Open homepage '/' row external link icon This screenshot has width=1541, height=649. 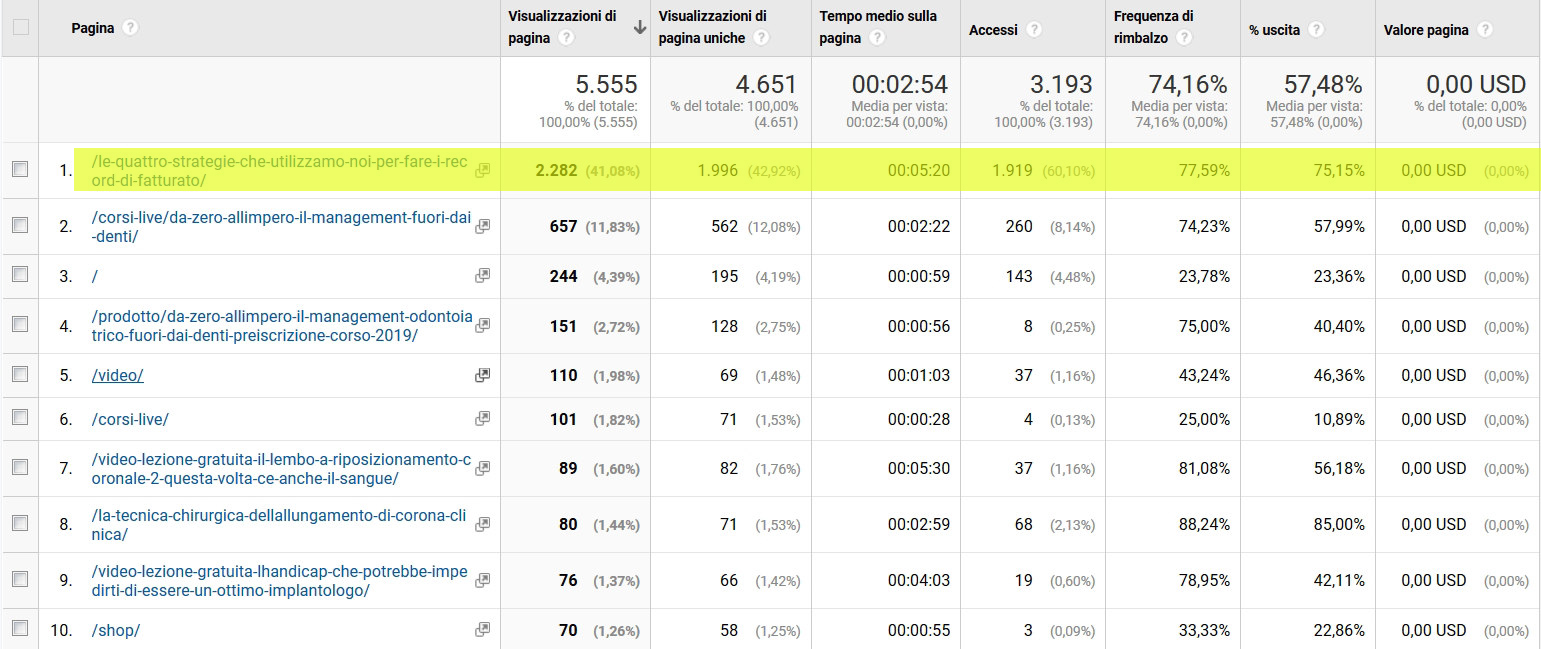483,275
